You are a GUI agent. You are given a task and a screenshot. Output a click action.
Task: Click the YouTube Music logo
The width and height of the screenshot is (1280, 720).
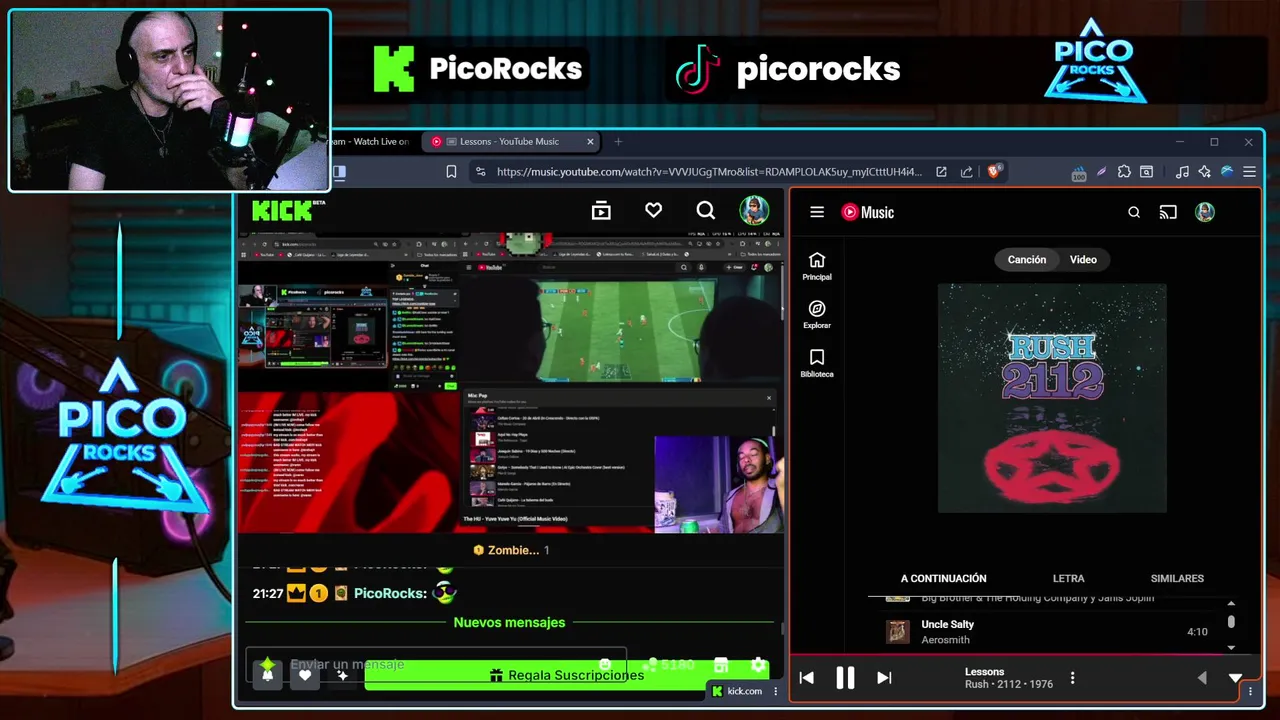tap(867, 212)
